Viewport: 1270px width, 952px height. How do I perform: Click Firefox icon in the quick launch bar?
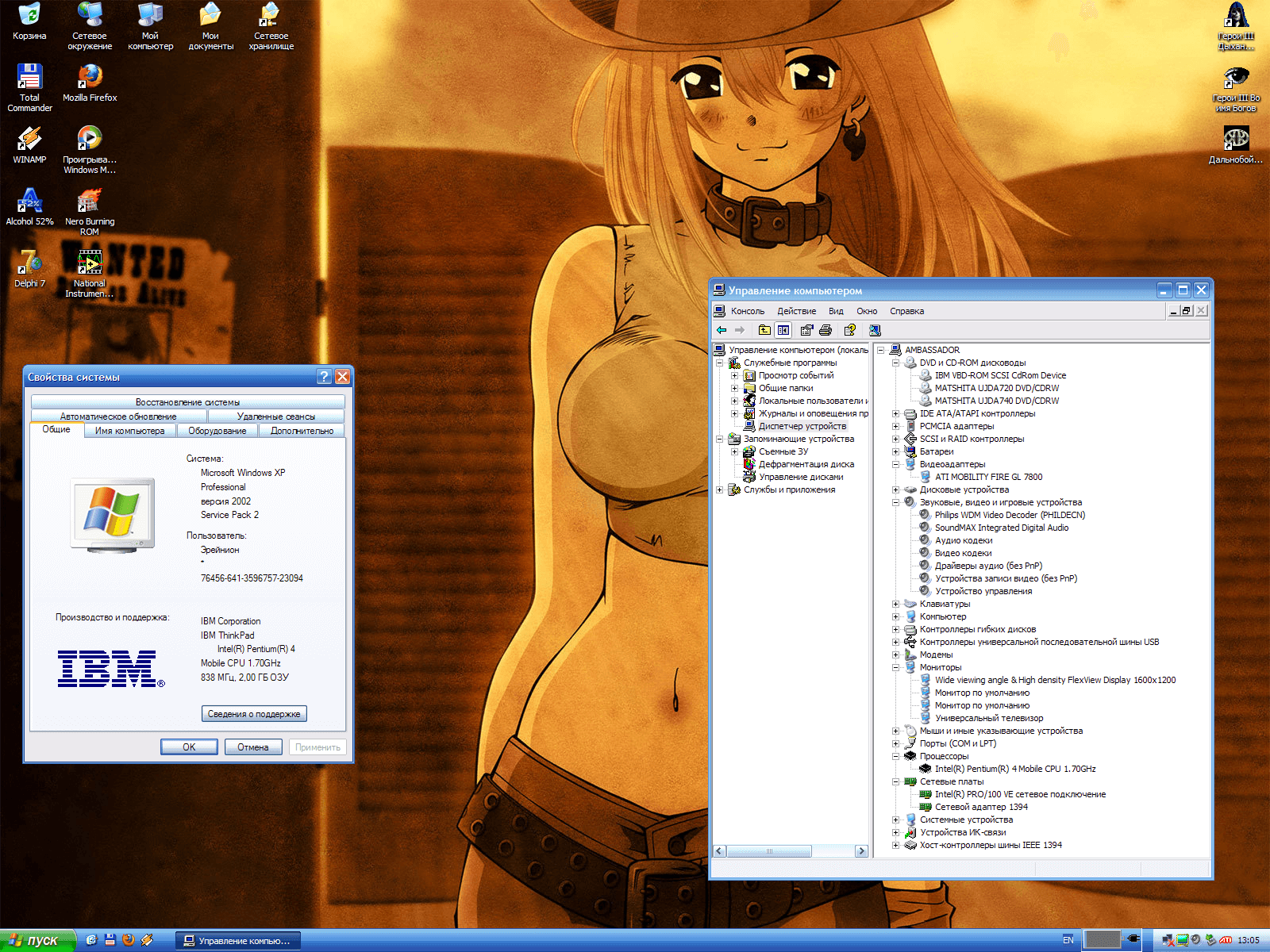coord(129,940)
